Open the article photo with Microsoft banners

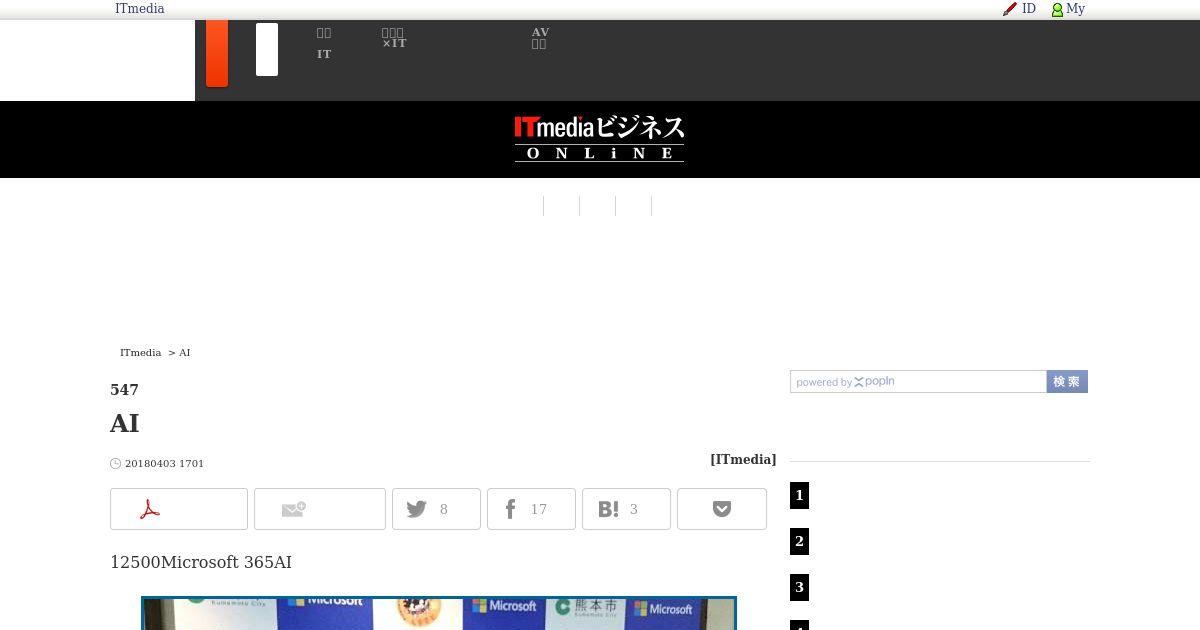[x=439, y=613]
